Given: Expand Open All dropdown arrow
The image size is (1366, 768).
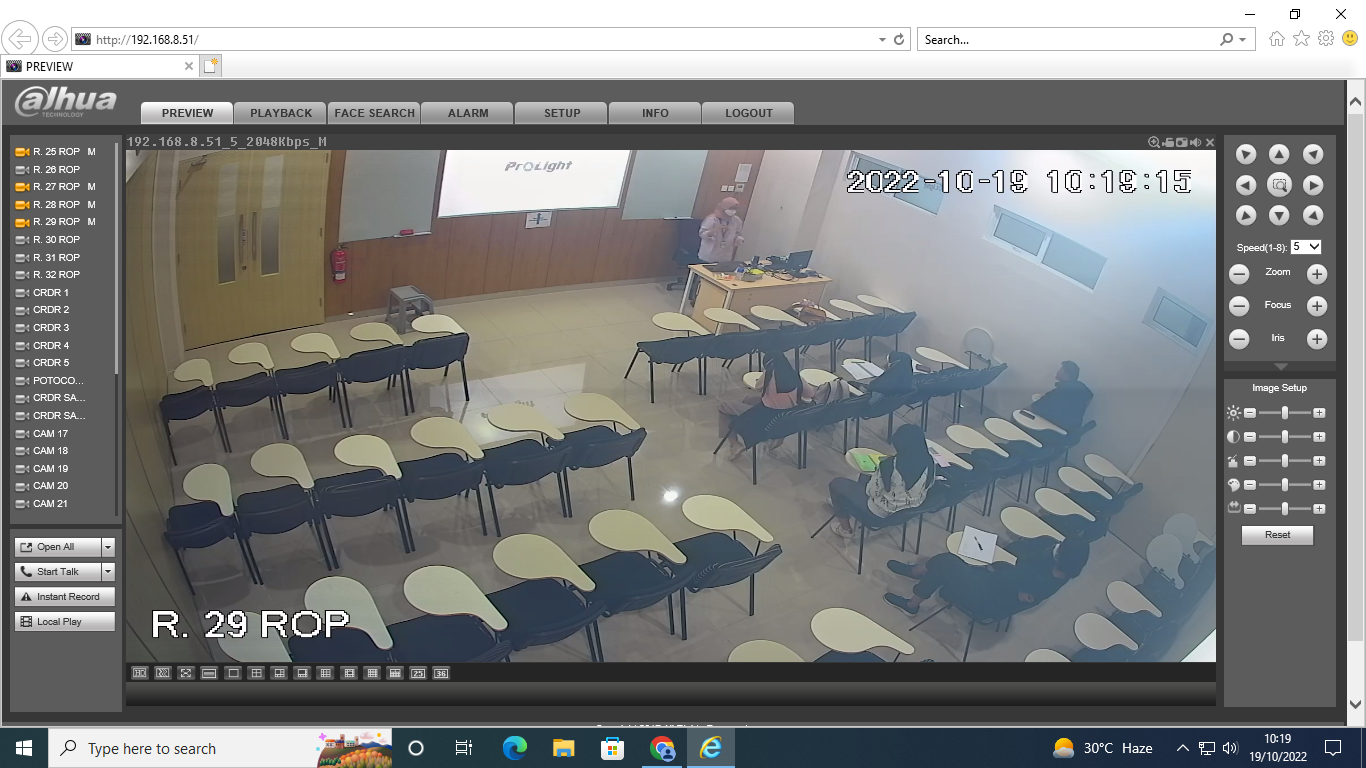Looking at the screenshot, I should click(x=108, y=547).
